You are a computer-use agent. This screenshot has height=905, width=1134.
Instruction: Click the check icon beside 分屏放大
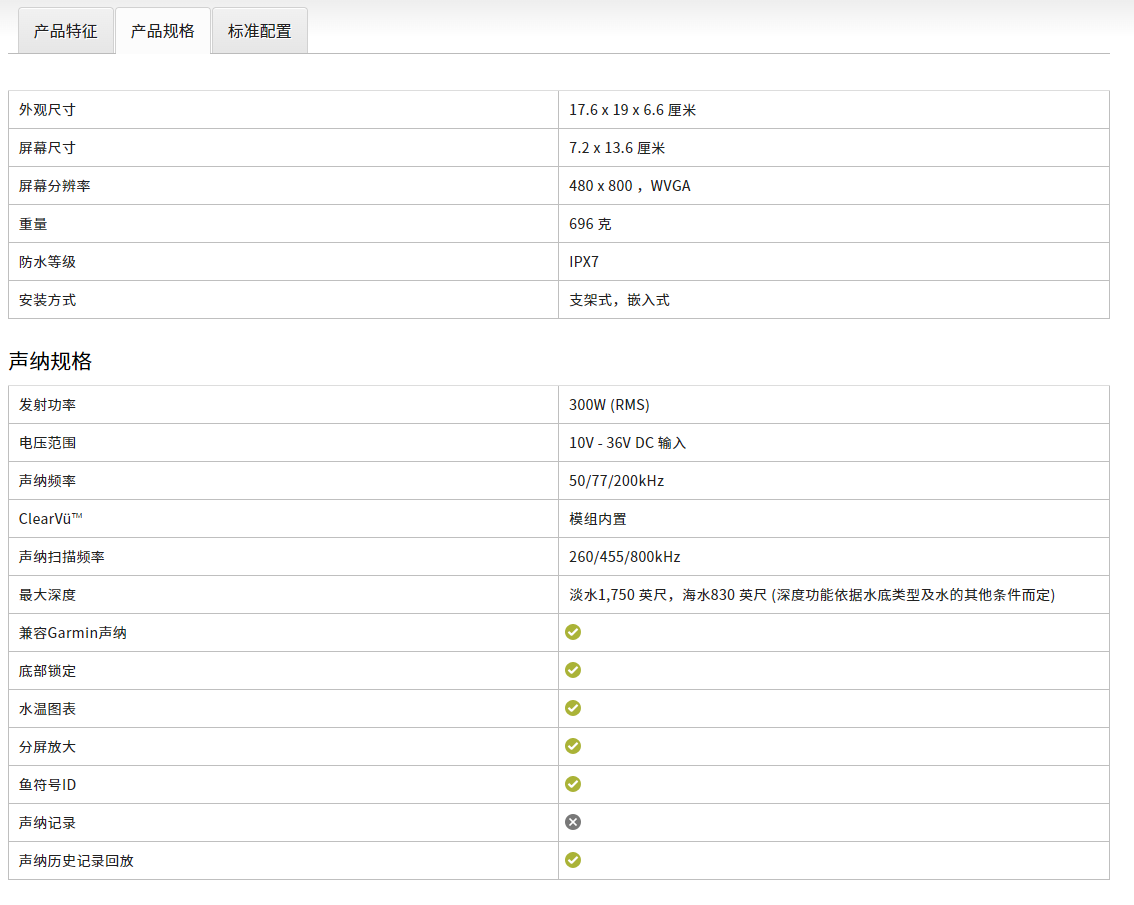(573, 746)
